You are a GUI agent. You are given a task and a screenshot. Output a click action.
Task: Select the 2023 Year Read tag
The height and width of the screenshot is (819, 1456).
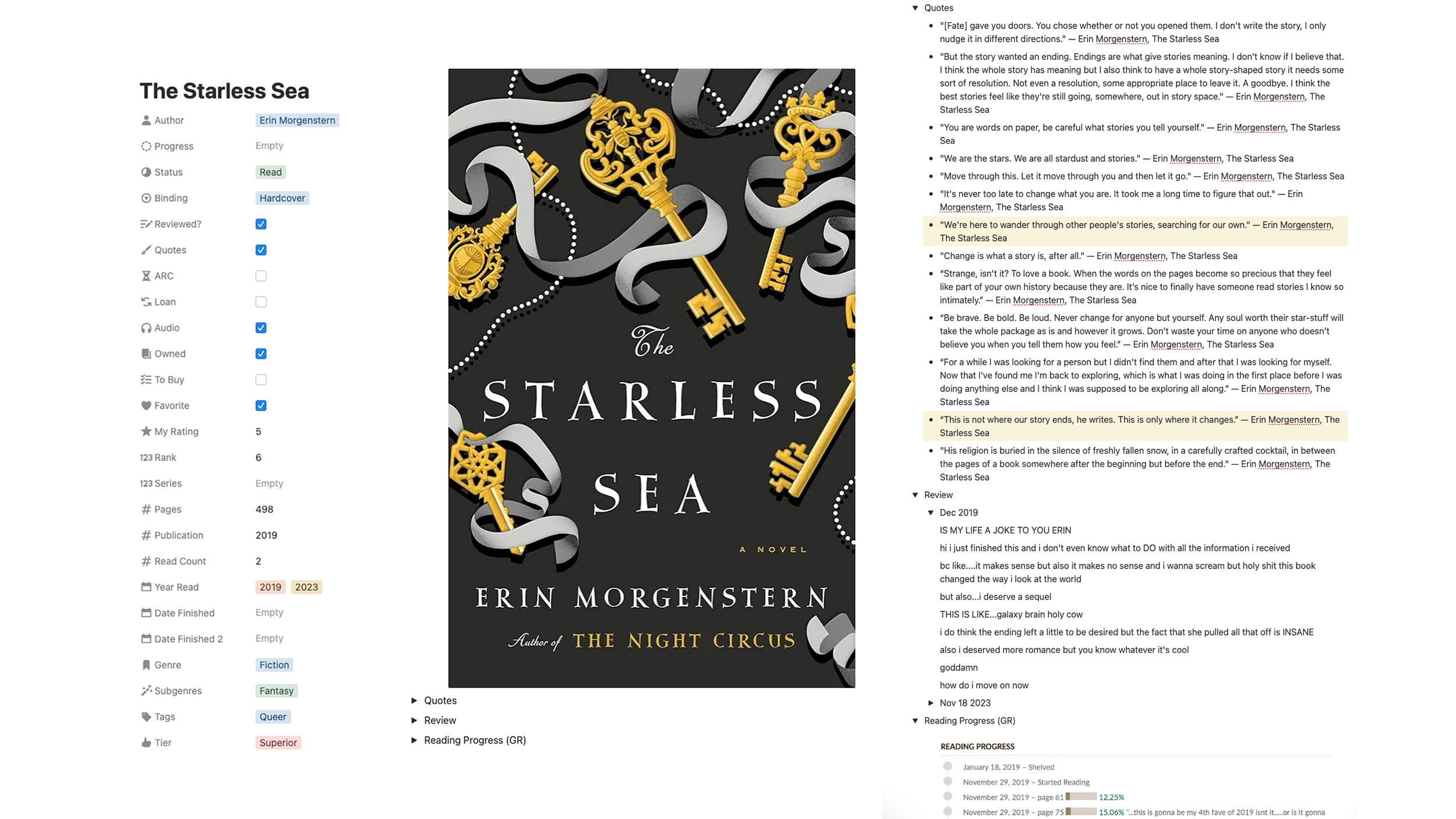(306, 587)
